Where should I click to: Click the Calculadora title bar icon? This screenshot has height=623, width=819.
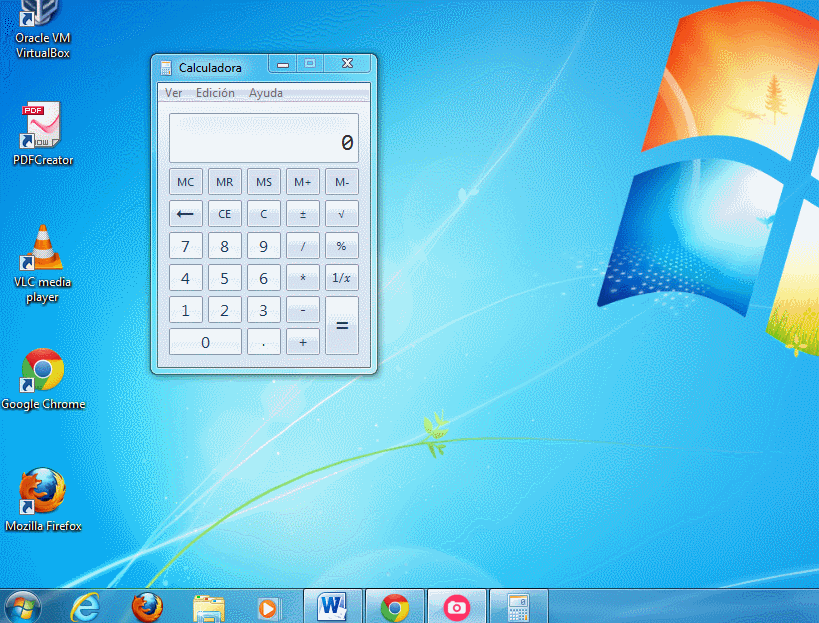[x=166, y=68]
